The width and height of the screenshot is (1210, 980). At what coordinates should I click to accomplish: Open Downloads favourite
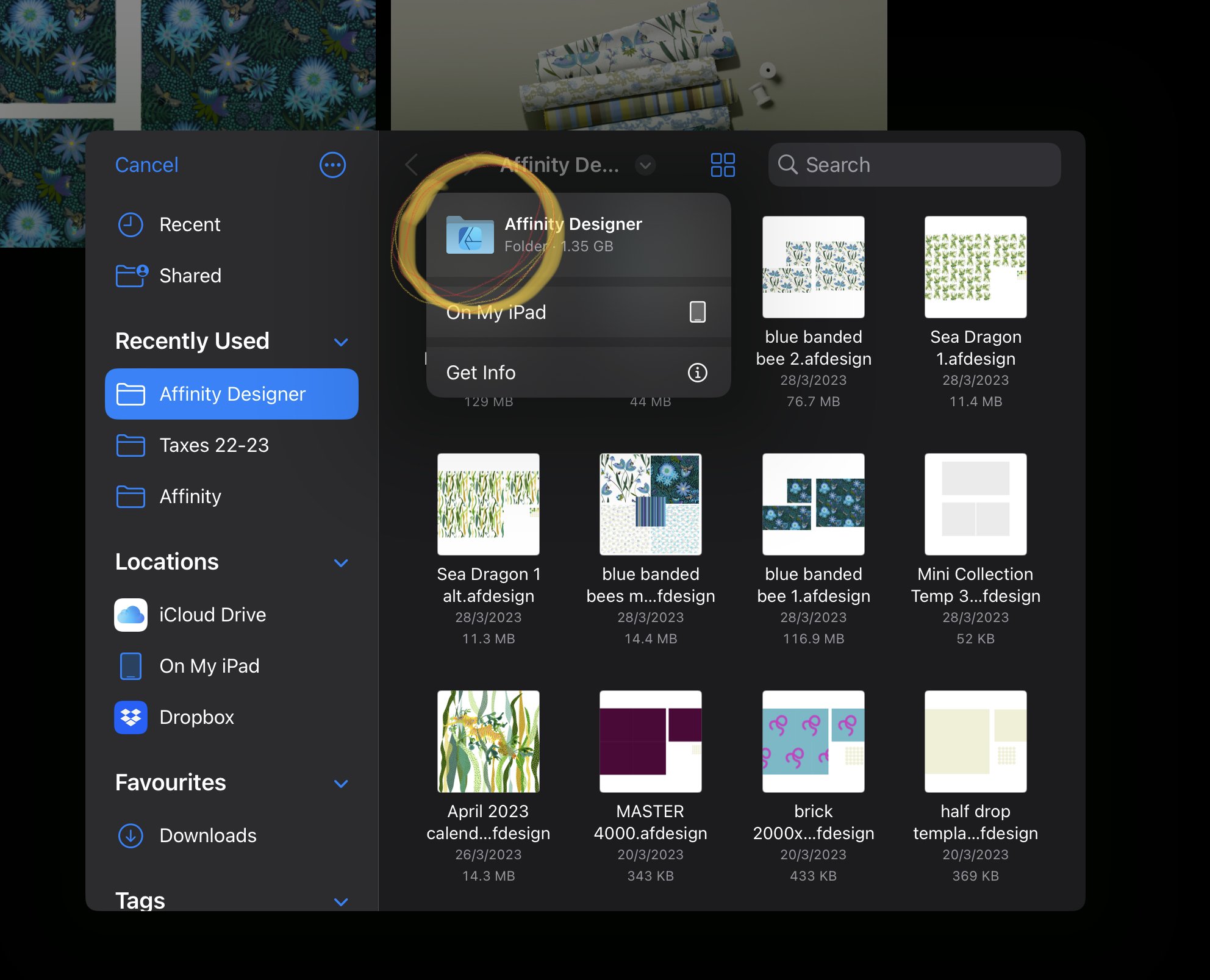231,835
